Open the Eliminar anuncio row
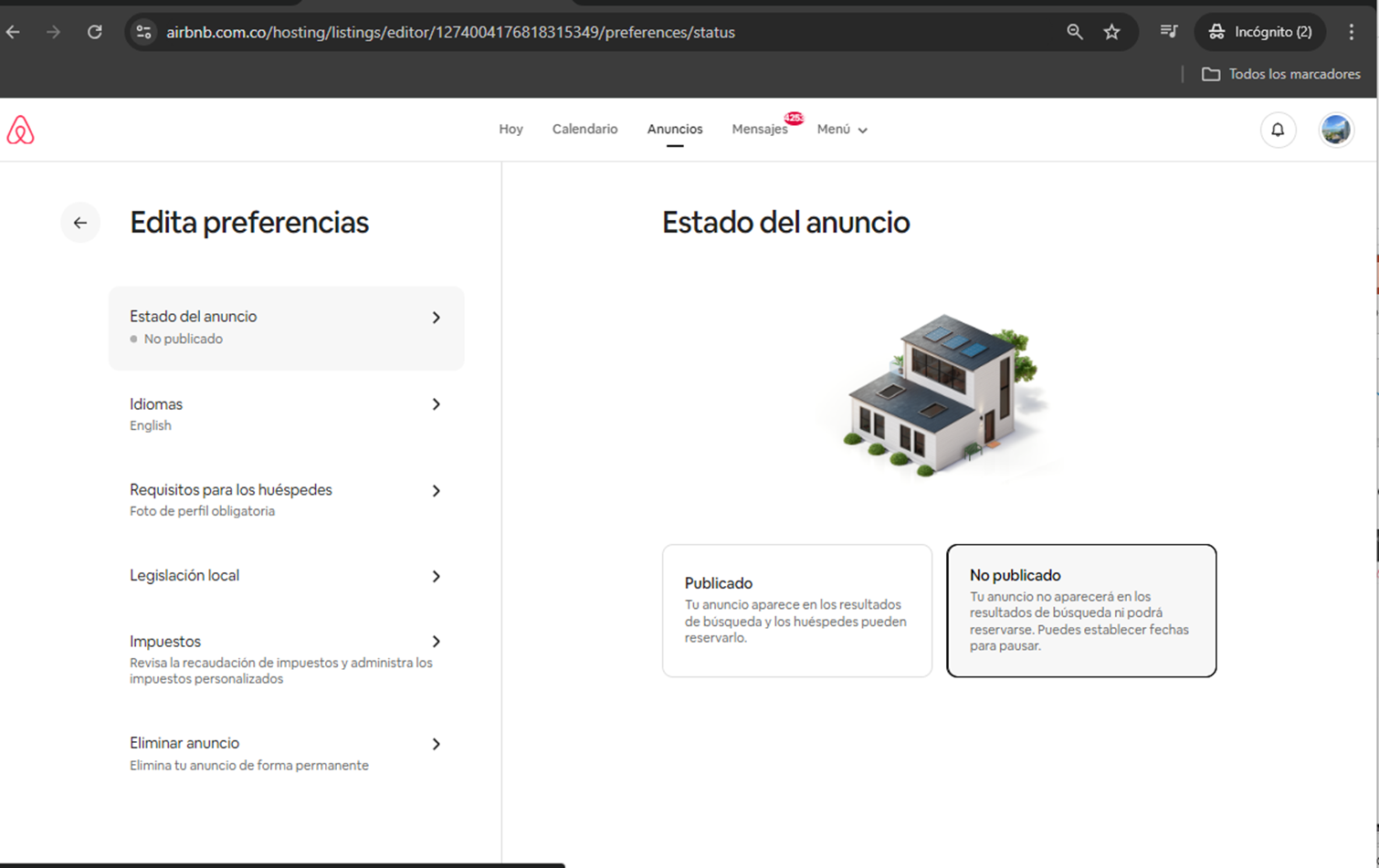1379x868 pixels. (x=286, y=754)
